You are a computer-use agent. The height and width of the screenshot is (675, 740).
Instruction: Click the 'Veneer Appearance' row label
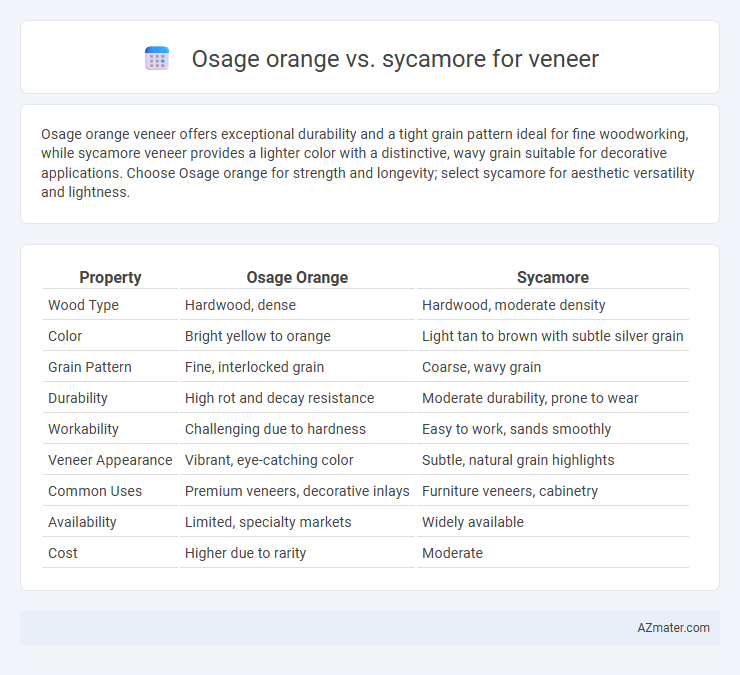pos(110,460)
